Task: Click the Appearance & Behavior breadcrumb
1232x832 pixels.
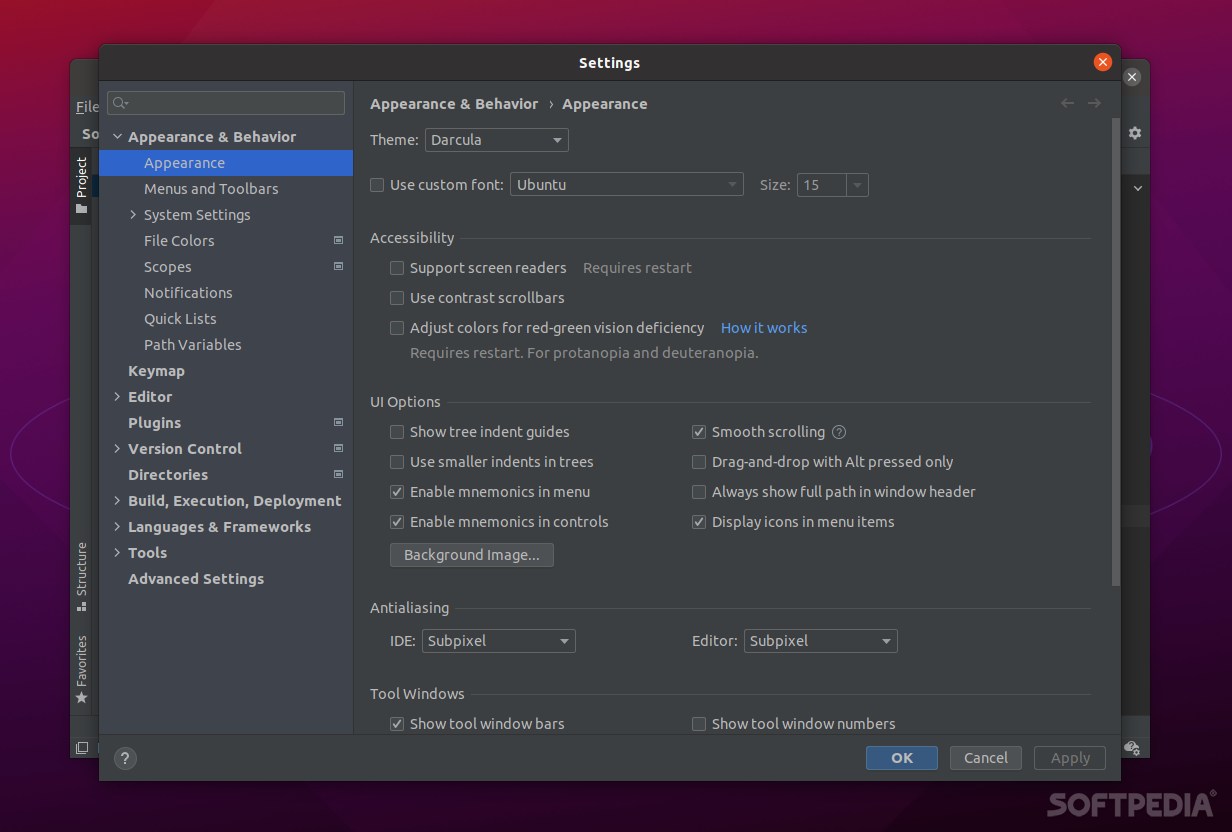Action: 454,104
